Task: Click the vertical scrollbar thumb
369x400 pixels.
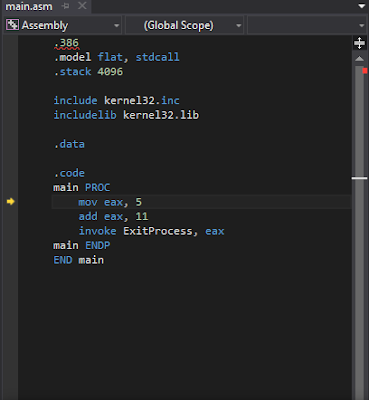Action: [x=359, y=233]
